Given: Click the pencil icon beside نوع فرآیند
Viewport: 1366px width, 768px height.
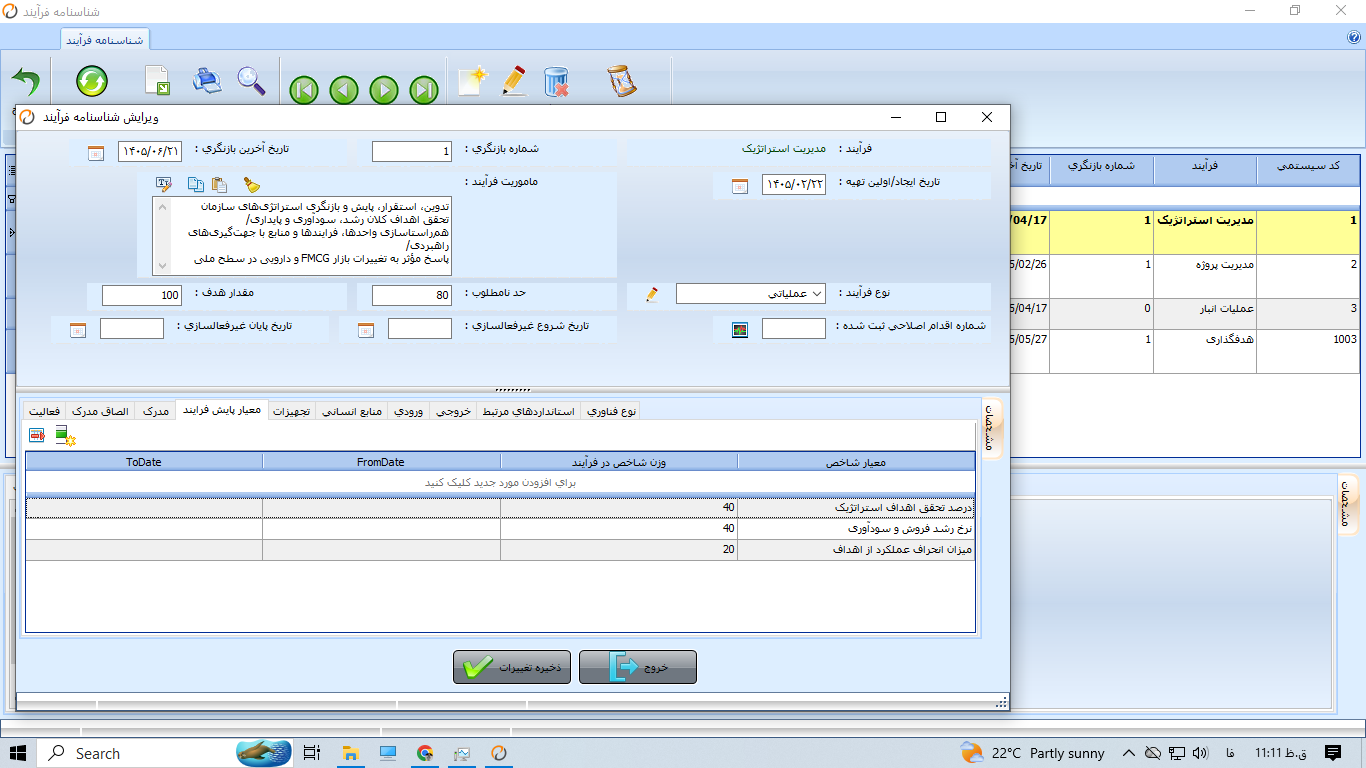Looking at the screenshot, I should [652, 294].
